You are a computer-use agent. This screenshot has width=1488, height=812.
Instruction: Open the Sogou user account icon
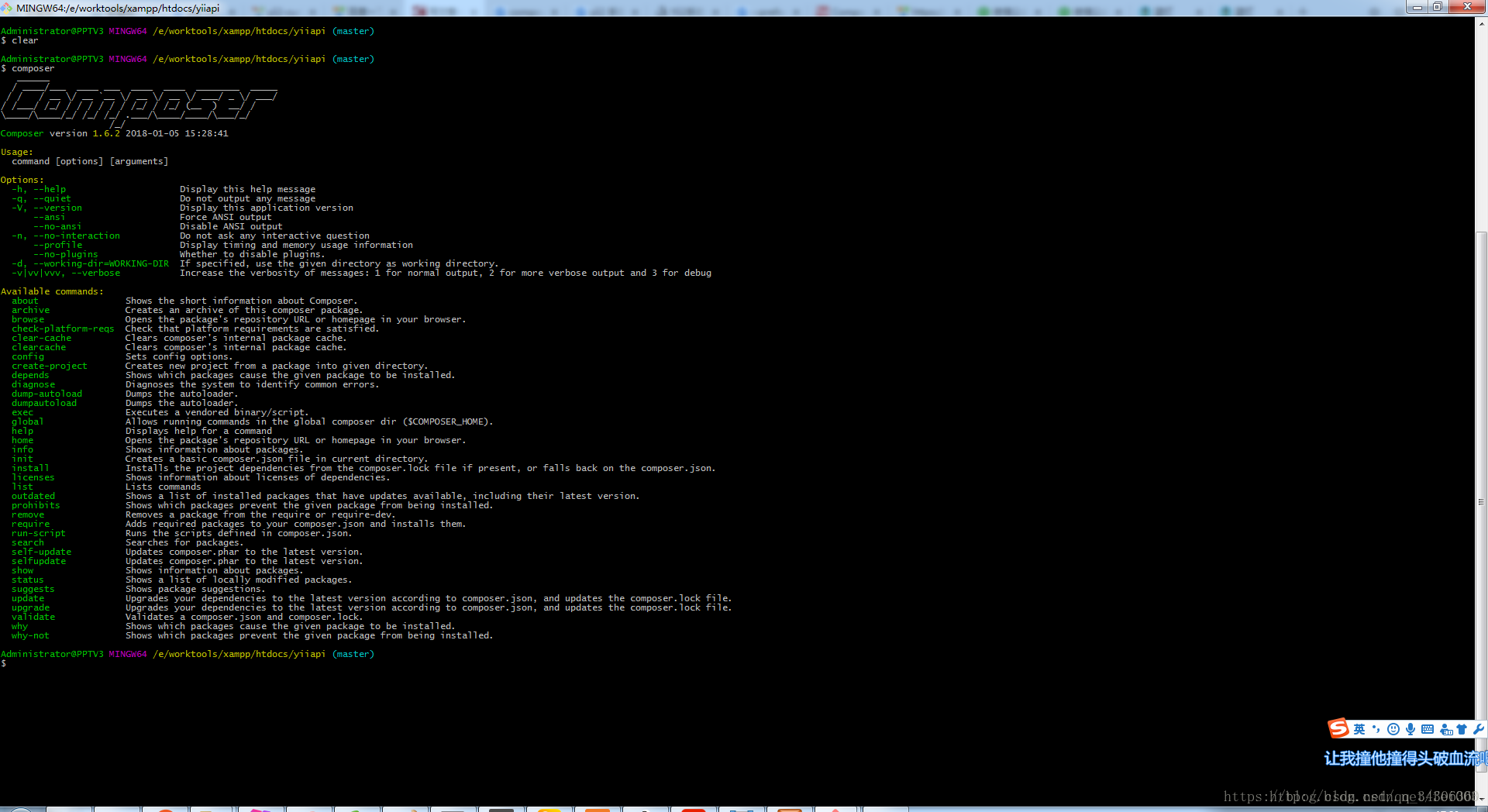(x=1446, y=729)
